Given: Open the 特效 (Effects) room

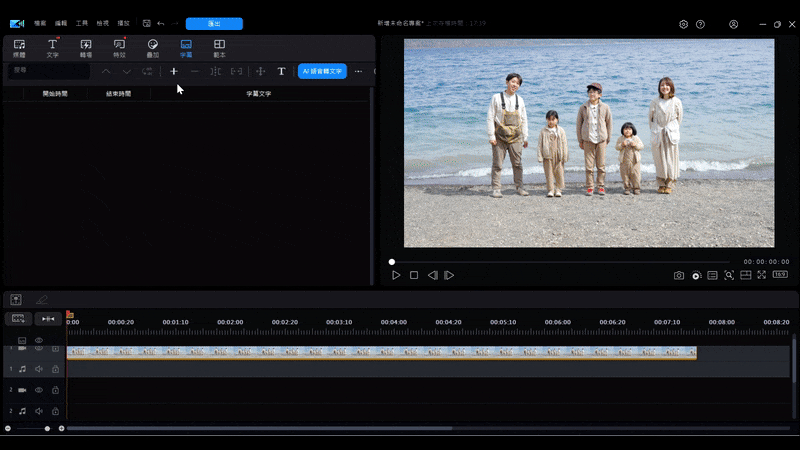Looking at the screenshot, I should point(119,48).
